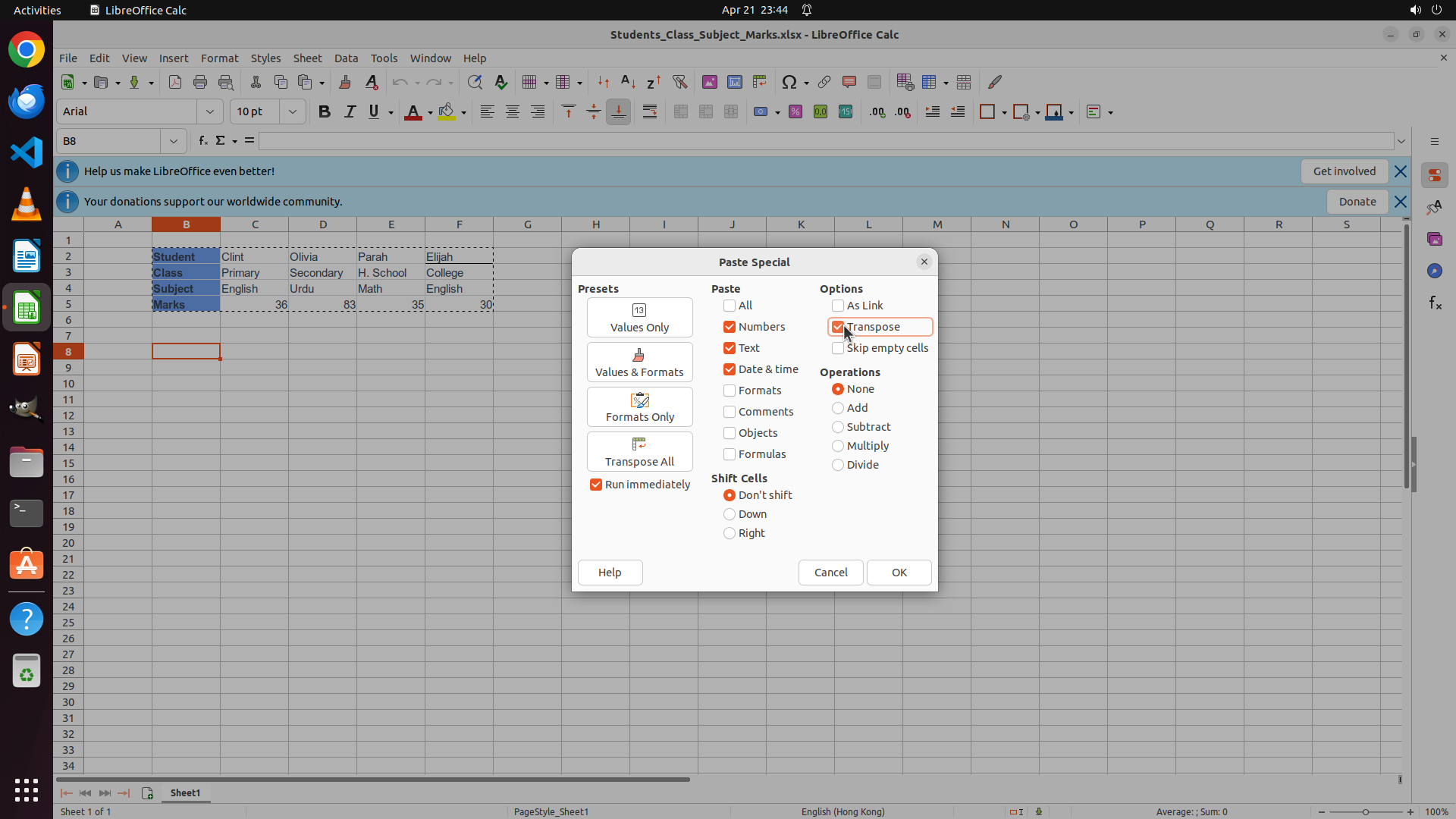
Task: Open the font size dropdown
Action: click(x=293, y=112)
